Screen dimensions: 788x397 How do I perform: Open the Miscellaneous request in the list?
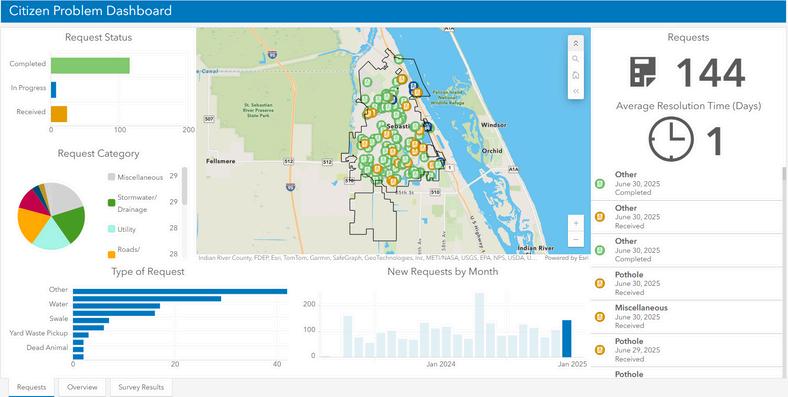point(686,317)
